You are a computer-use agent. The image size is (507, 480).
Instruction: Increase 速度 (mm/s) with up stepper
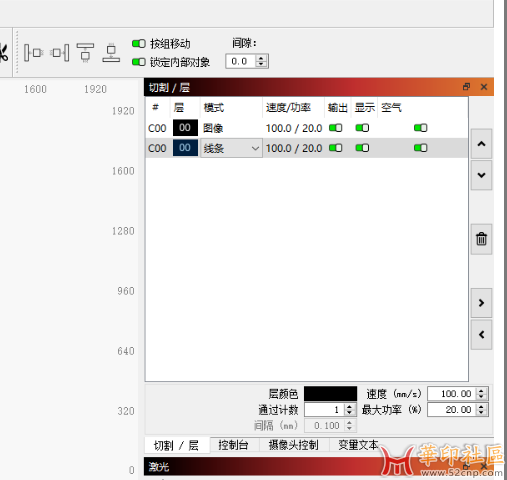[481, 391]
